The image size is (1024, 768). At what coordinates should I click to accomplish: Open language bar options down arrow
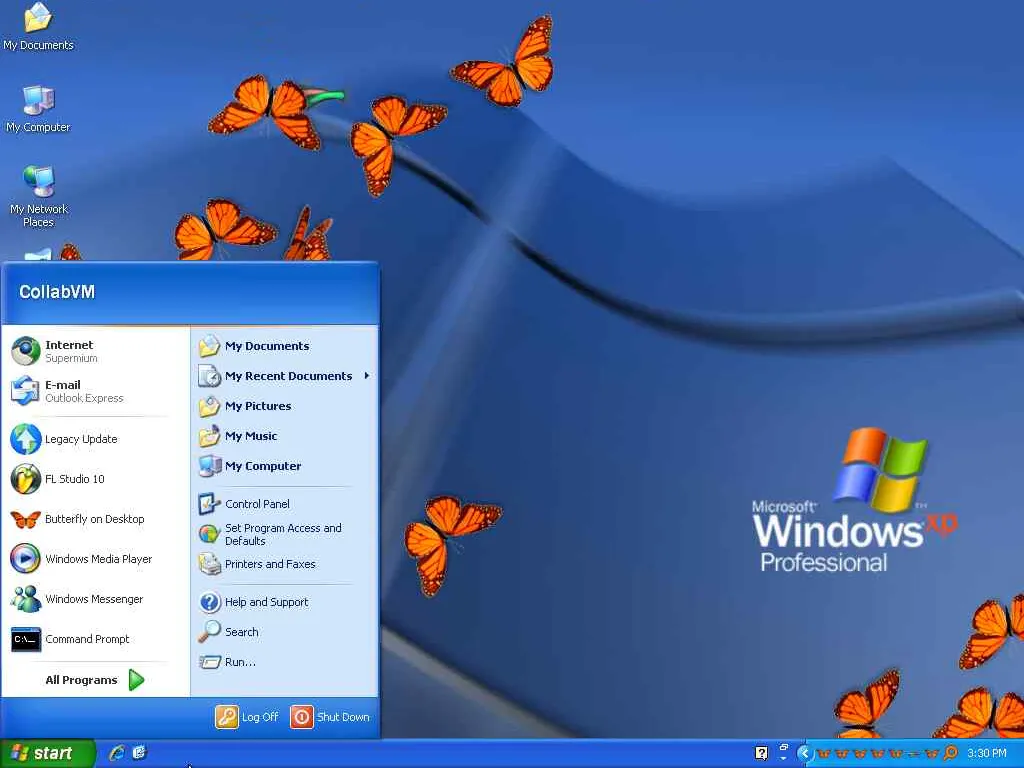point(784,758)
